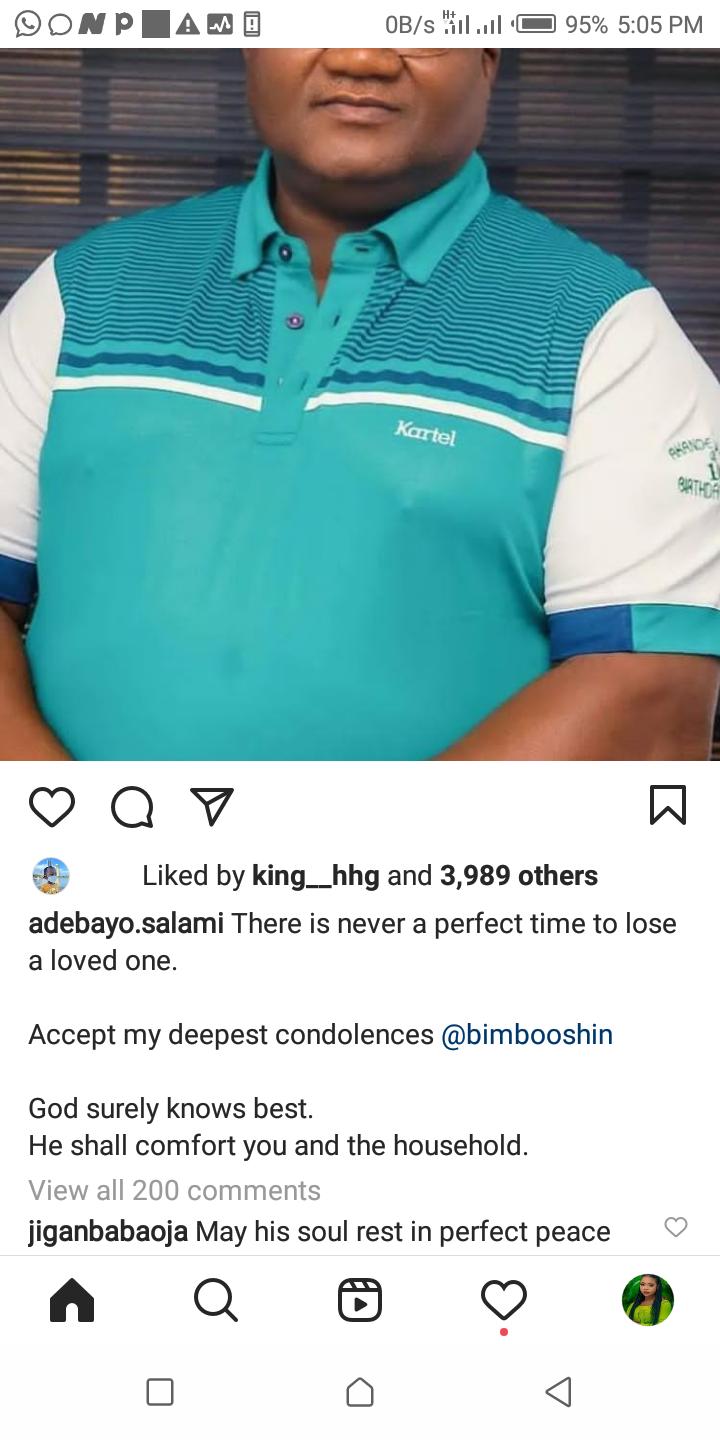
Task: Open jiganbabaoja's profile from the comment
Action: pyautogui.click(x=108, y=1231)
